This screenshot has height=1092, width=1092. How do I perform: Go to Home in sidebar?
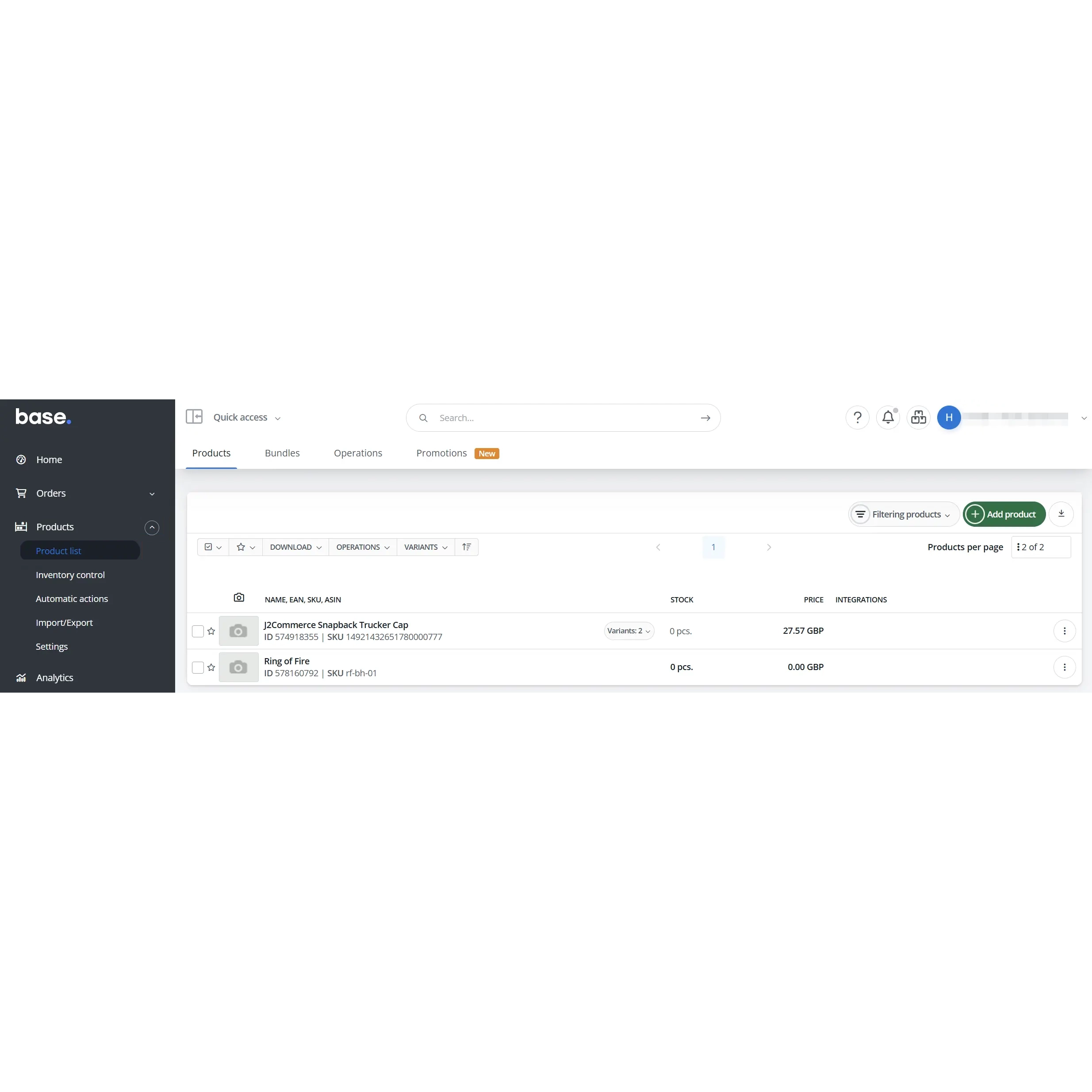pyautogui.click(x=49, y=460)
